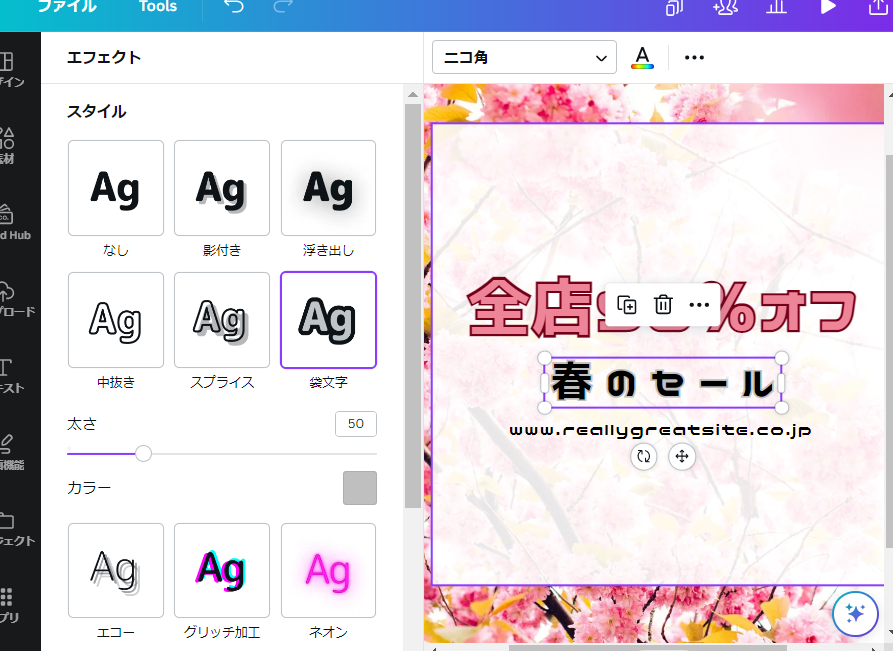Apply the ネオン glow effect
The image size is (893, 651).
tap(328, 570)
